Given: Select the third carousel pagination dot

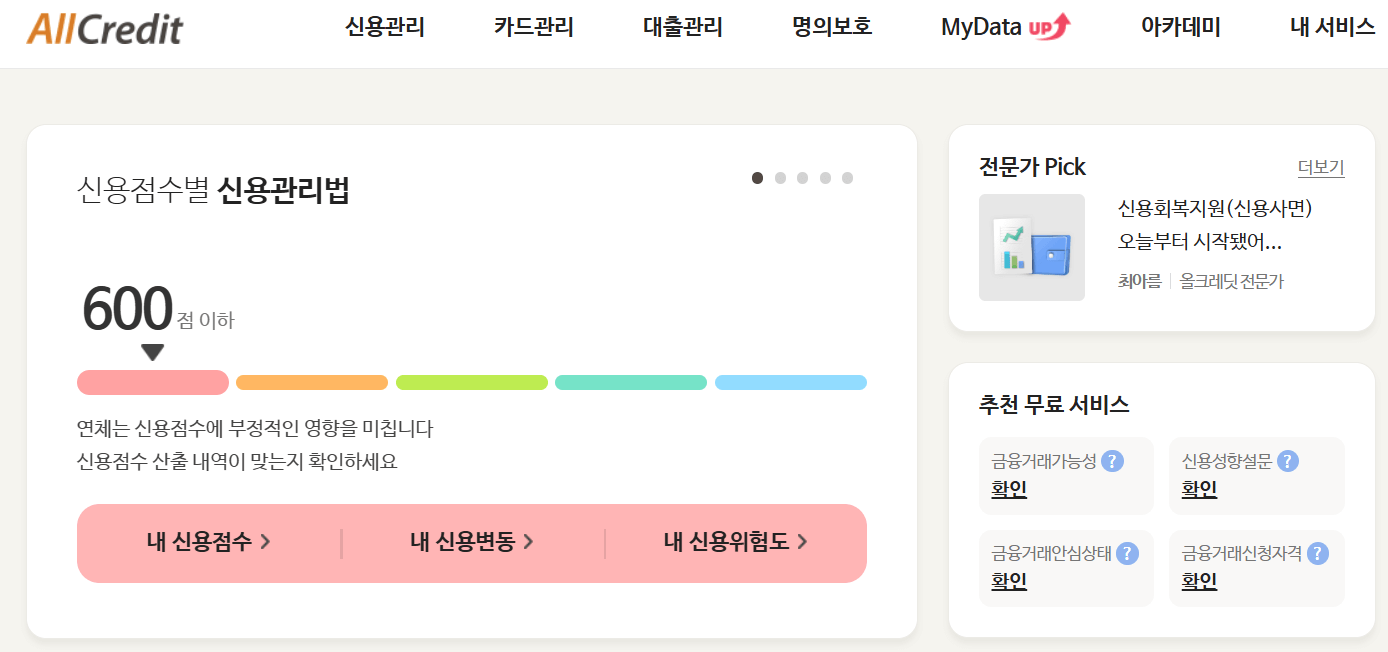Looking at the screenshot, I should pyautogui.click(x=802, y=177).
